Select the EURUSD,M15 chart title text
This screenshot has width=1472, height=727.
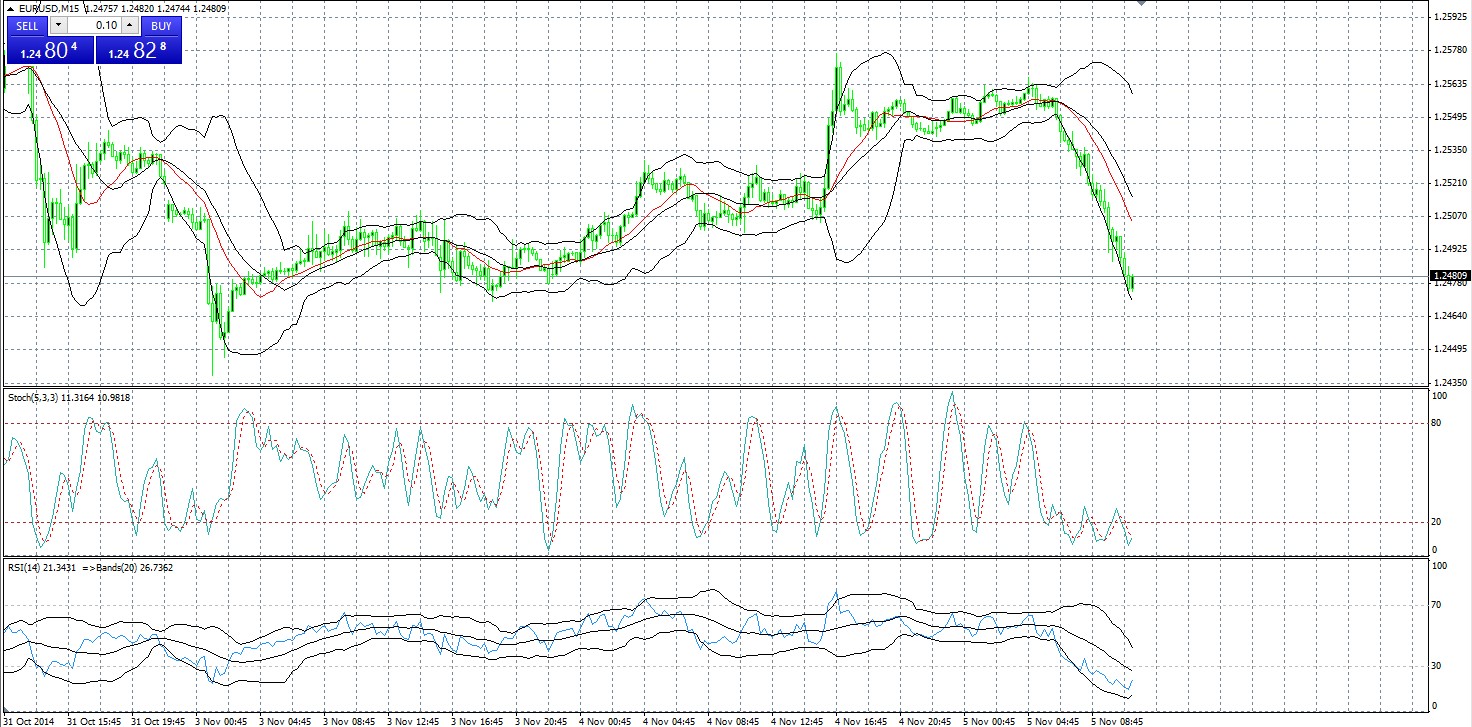click(49, 9)
